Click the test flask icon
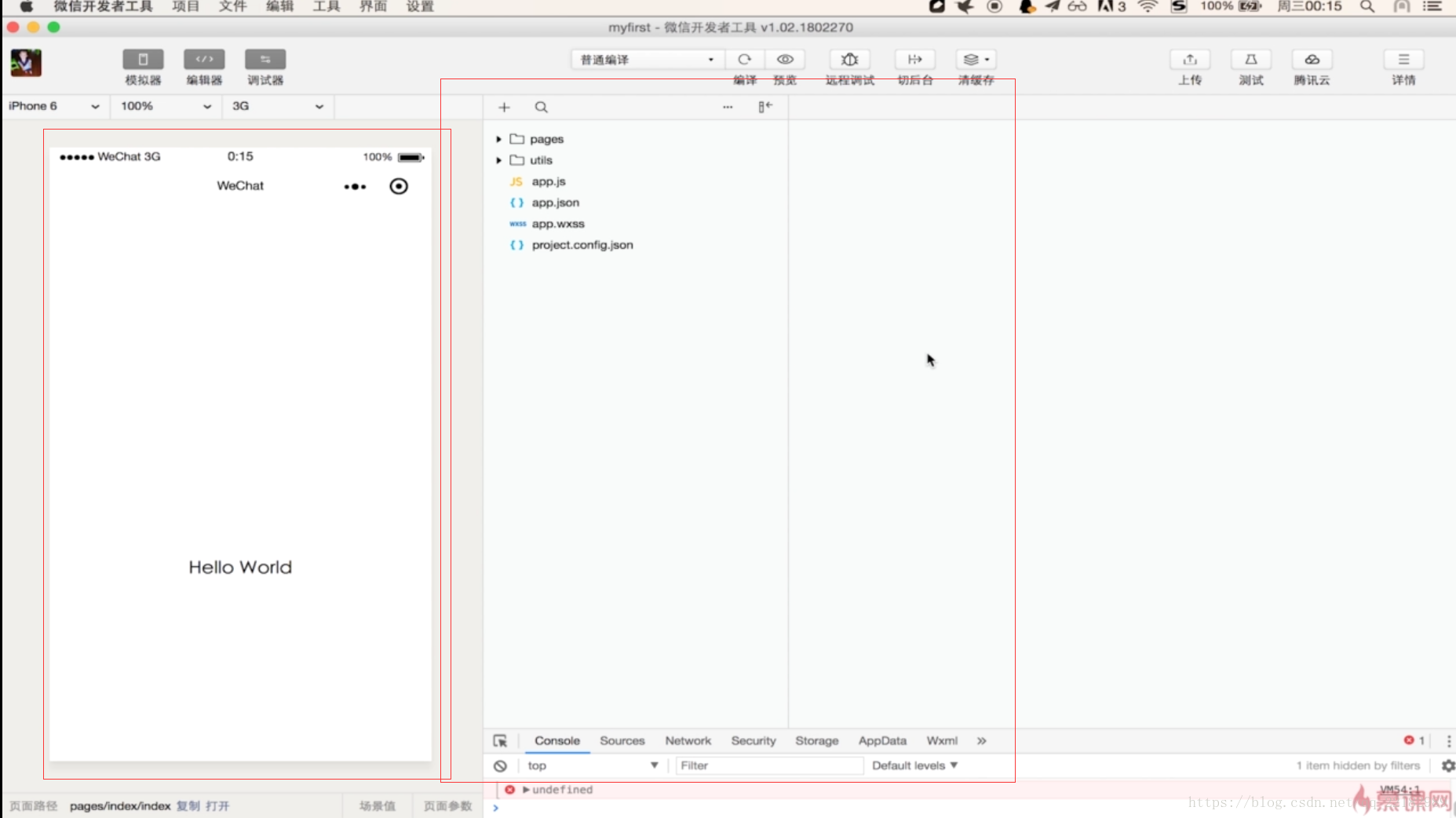Screen dimensions: 1456x818 [1251, 60]
